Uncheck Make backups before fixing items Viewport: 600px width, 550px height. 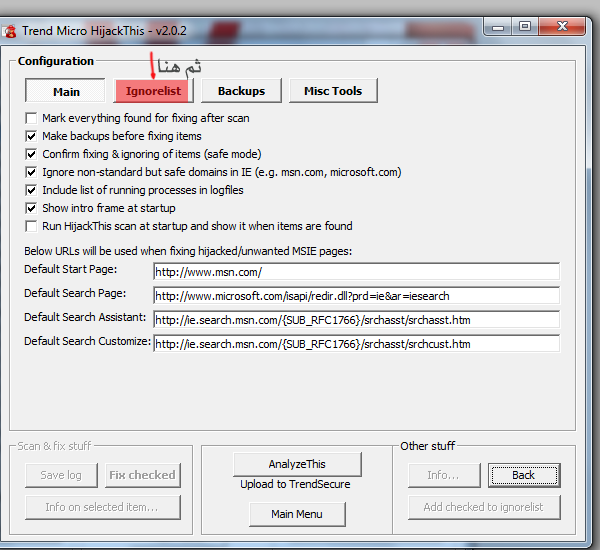31,136
